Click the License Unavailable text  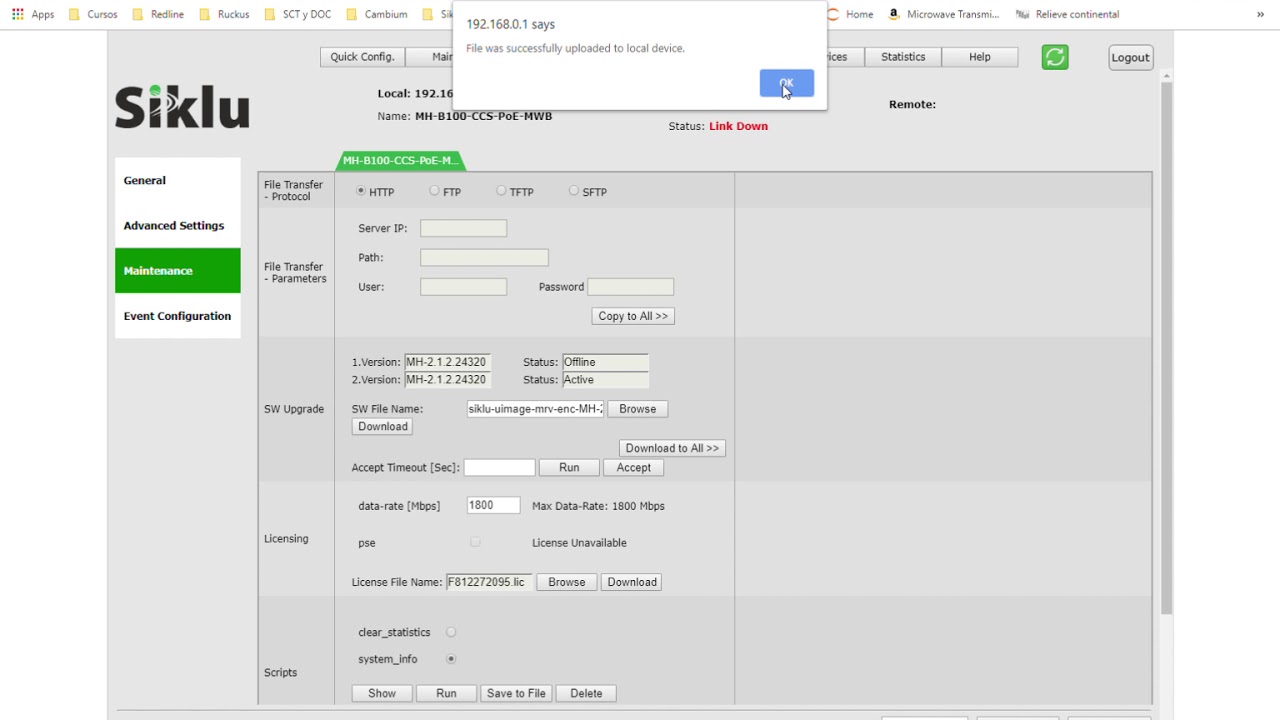[x=579, y=543]
